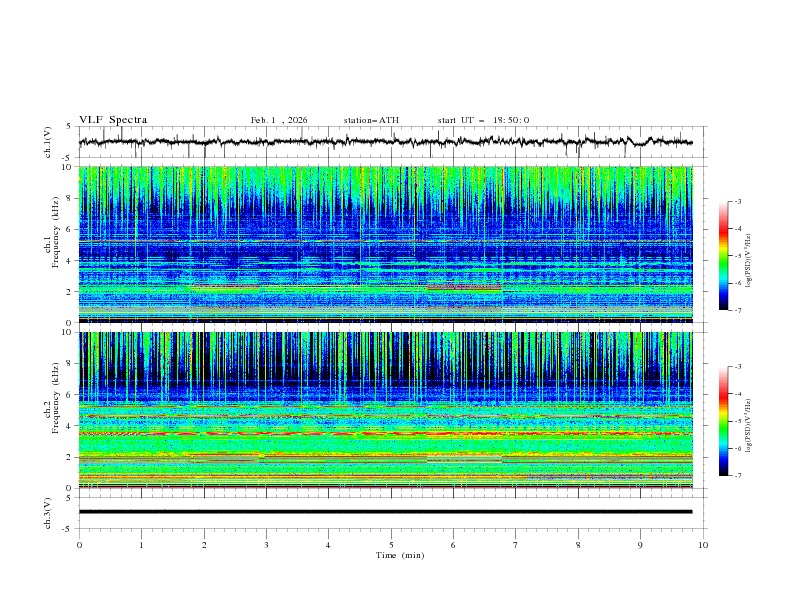Click the "-7" tick on ch.2 colorbar
This screenshot has width=792, height=612.
738,475
